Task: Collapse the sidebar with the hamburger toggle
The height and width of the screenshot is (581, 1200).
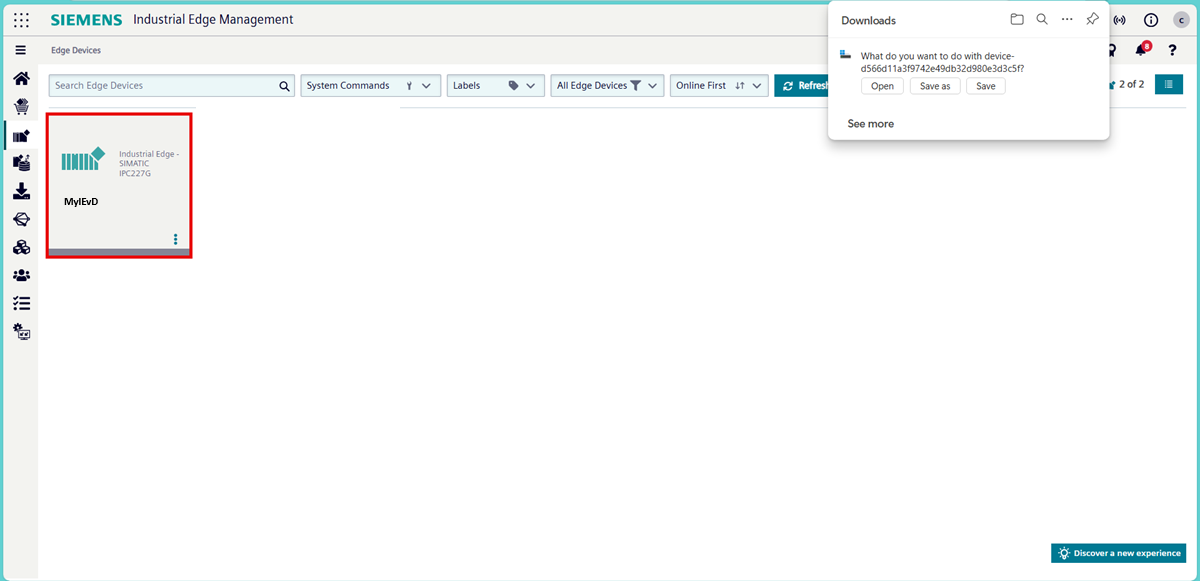Action: click(x=20, y=49)
